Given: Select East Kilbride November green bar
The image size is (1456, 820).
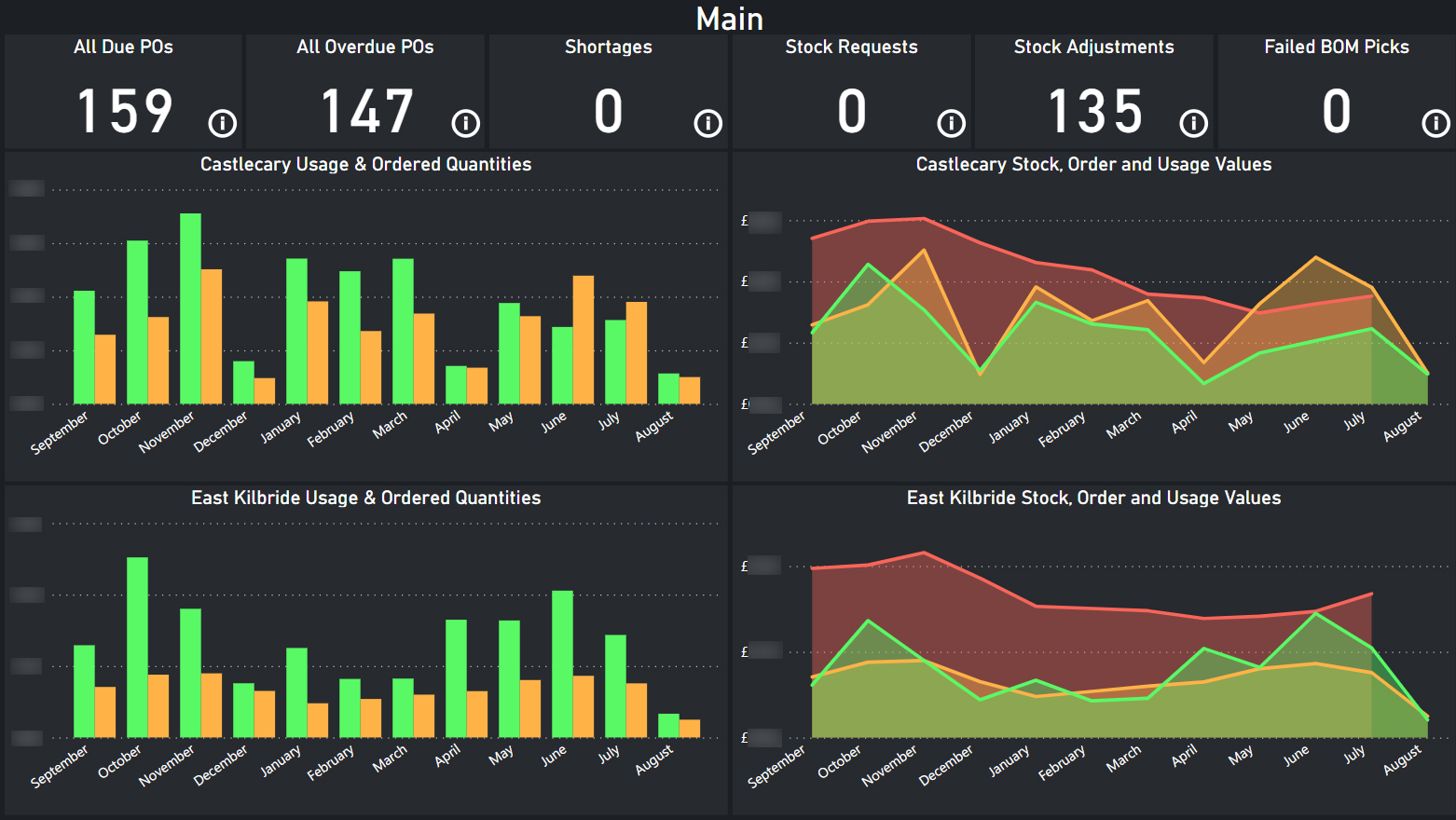Looking at the screenshot, I should [x=190, y=673].
